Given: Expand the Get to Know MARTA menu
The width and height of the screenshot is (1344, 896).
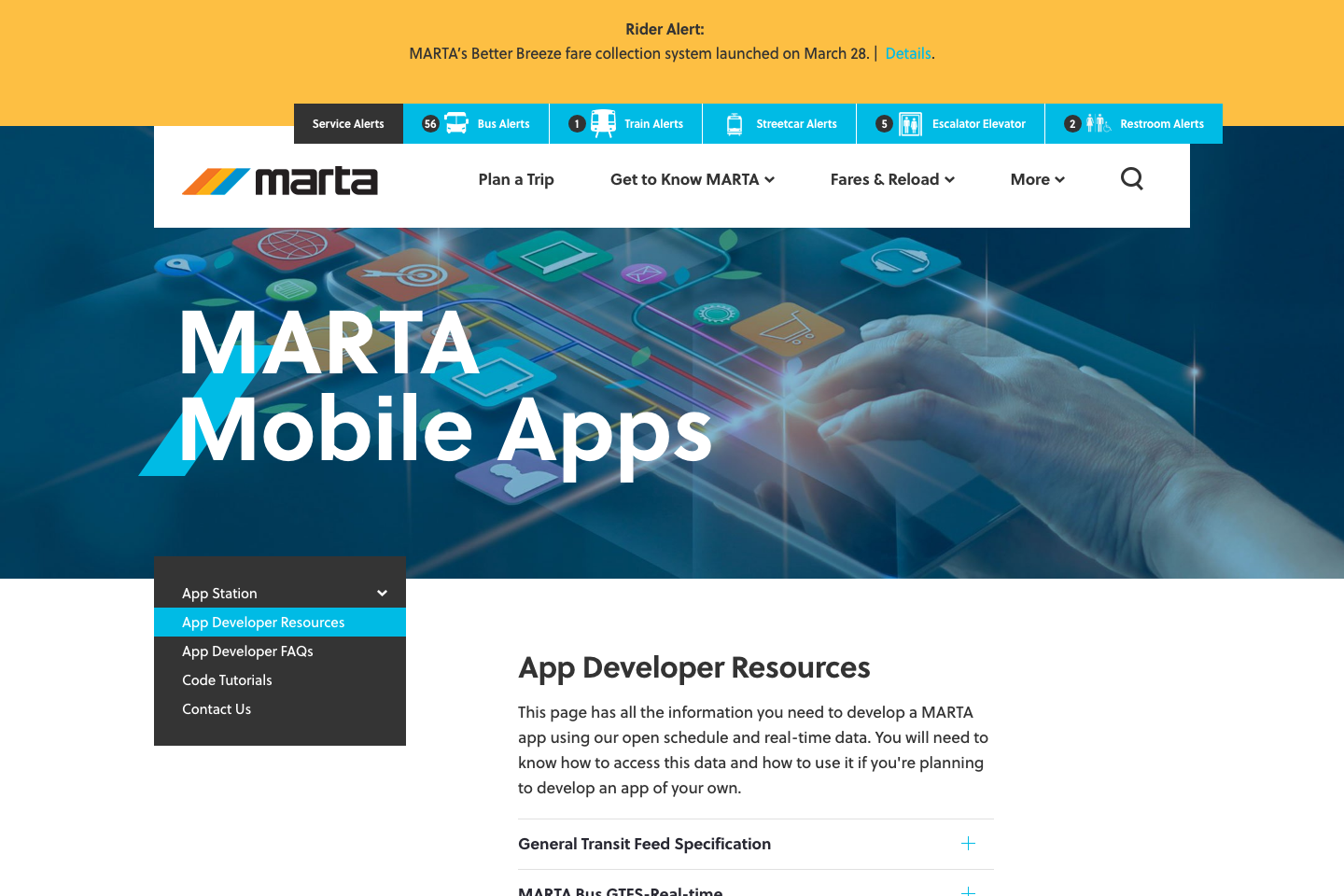Looking at the screenshot, I should pos(692,179).
